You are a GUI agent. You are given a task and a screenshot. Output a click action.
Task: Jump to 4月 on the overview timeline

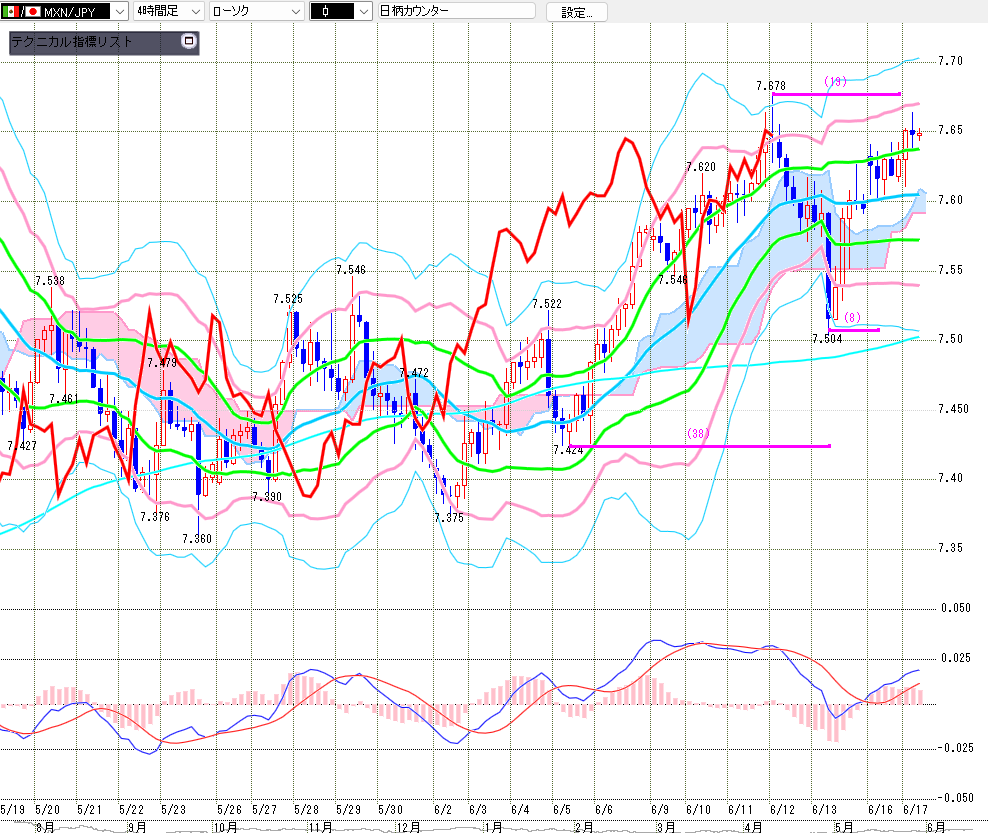(753, 827)
